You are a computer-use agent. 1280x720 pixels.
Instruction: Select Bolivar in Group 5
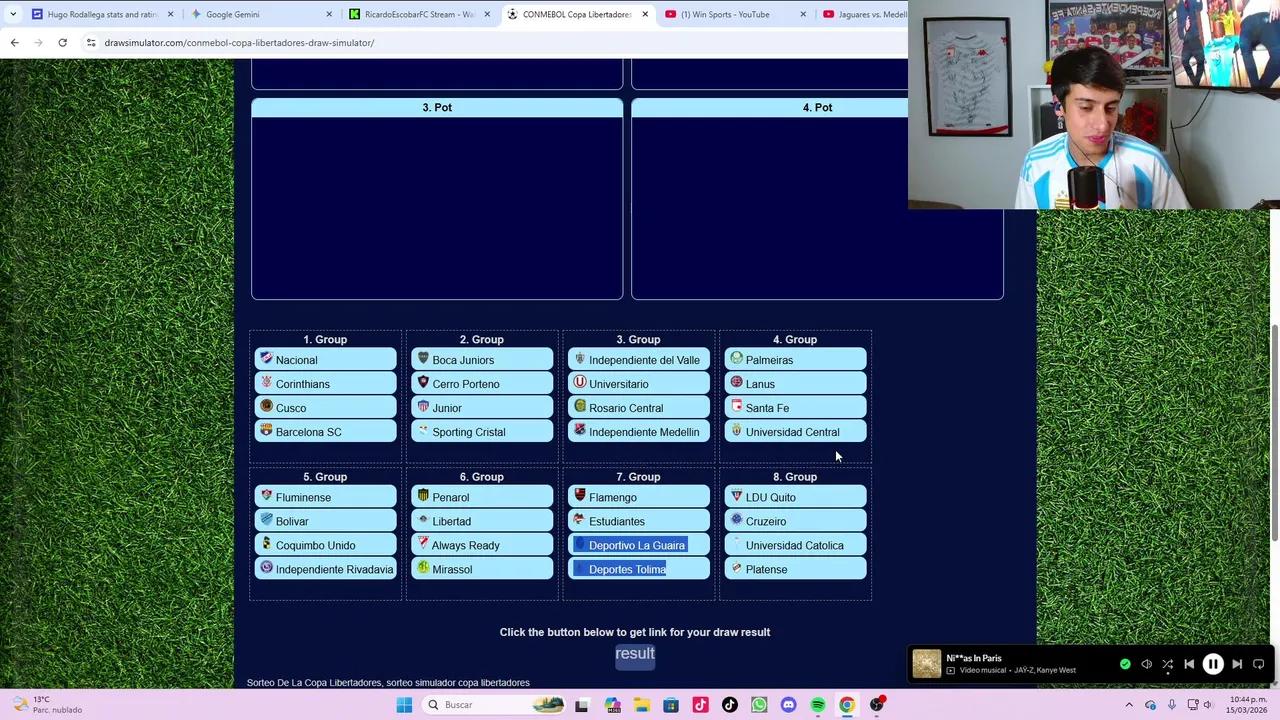click(x=325, y=521)
